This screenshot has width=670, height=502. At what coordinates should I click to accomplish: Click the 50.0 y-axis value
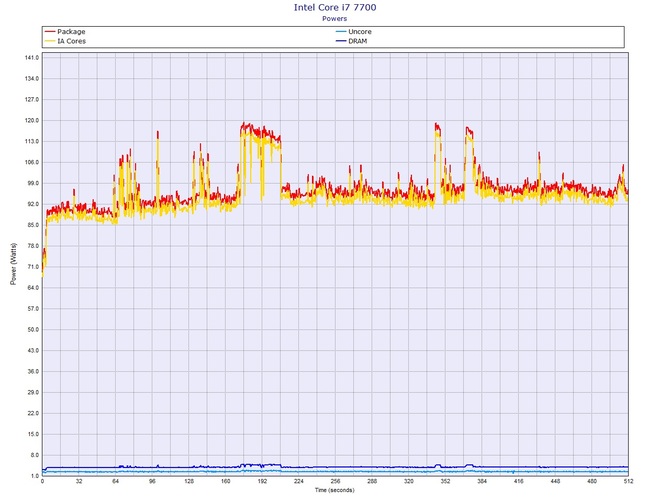pyautogui.click(x=33, y=330)
